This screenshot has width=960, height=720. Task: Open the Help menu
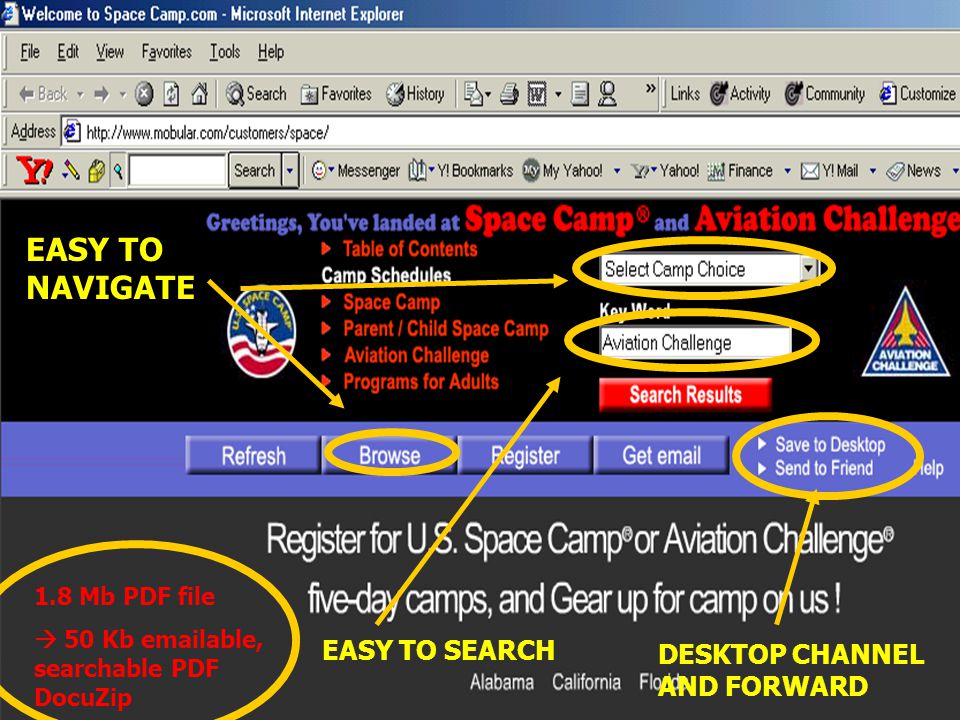[x=271, y=52]
